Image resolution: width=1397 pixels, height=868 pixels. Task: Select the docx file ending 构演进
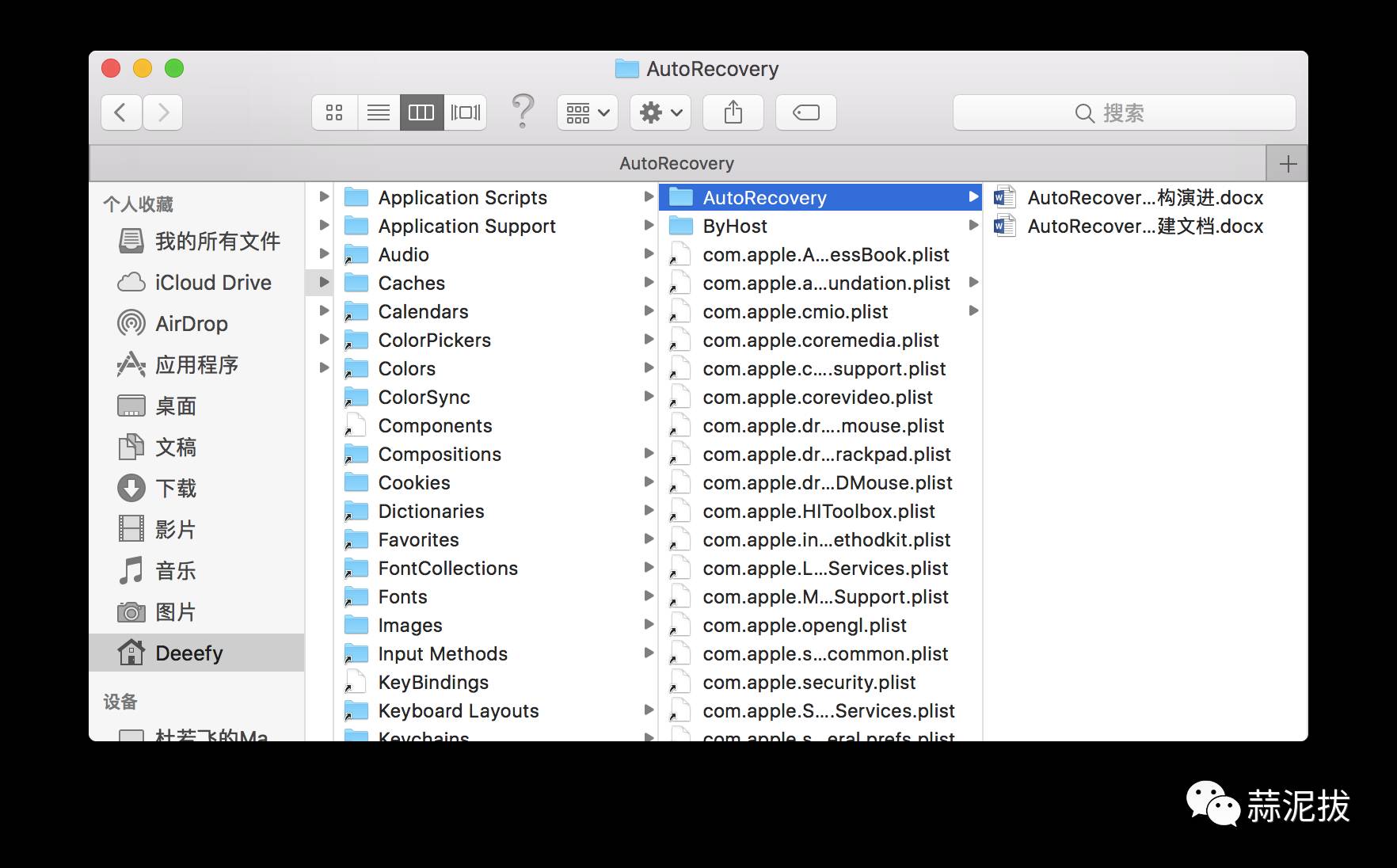(x=1144, y=198)
